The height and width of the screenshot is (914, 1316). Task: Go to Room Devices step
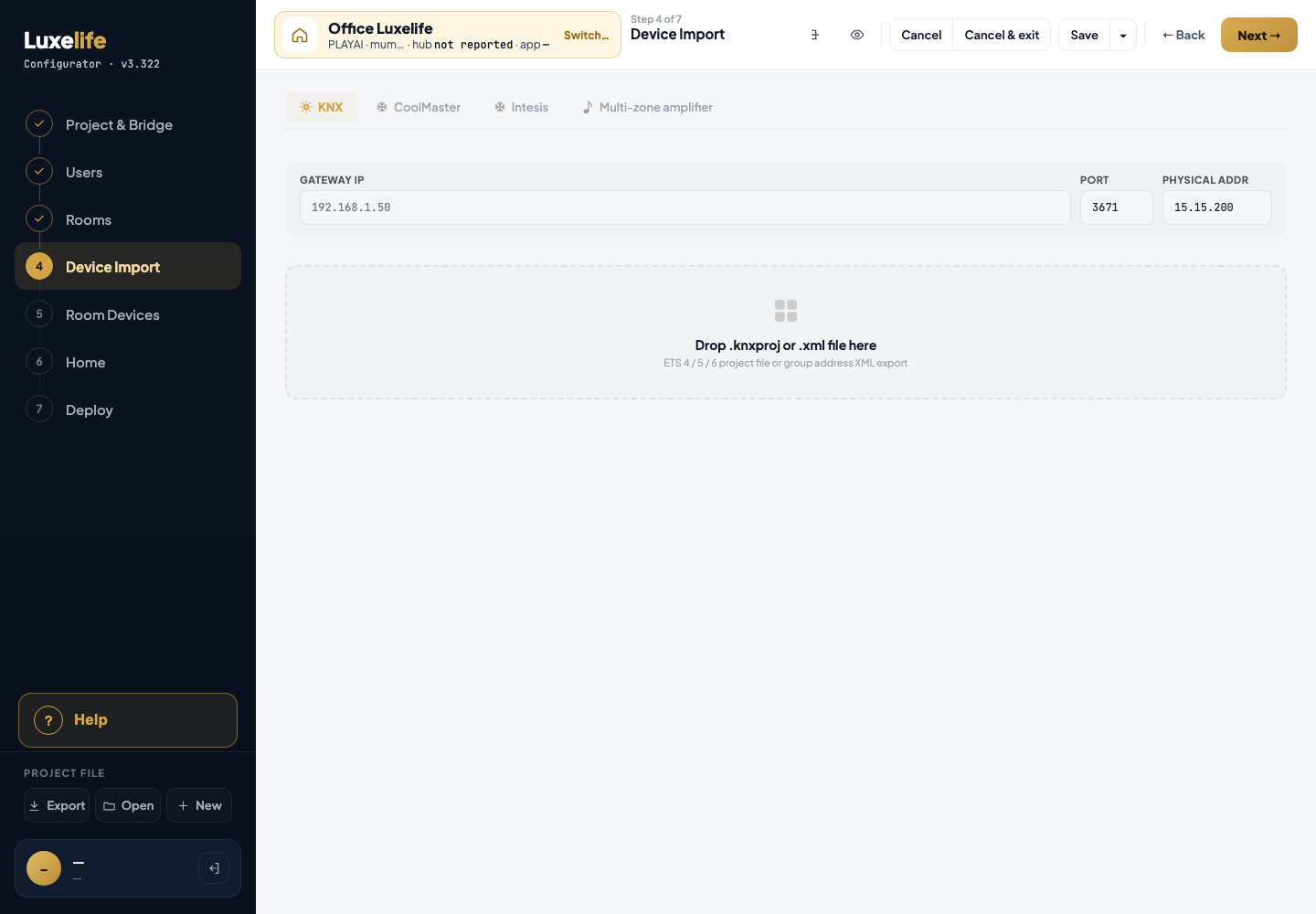click(128, 314)
